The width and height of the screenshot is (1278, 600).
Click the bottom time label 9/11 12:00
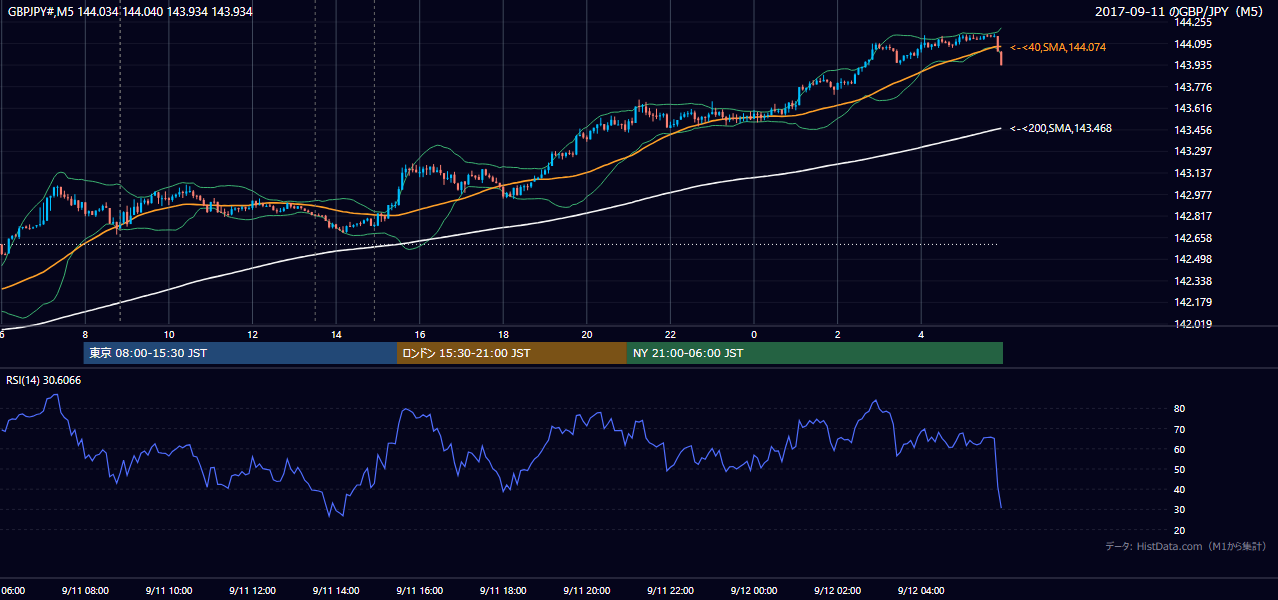coord(252,591)
